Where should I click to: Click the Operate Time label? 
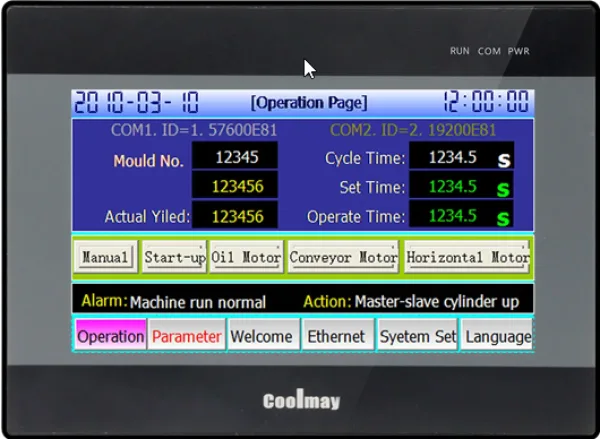click(x=356, y=216)
